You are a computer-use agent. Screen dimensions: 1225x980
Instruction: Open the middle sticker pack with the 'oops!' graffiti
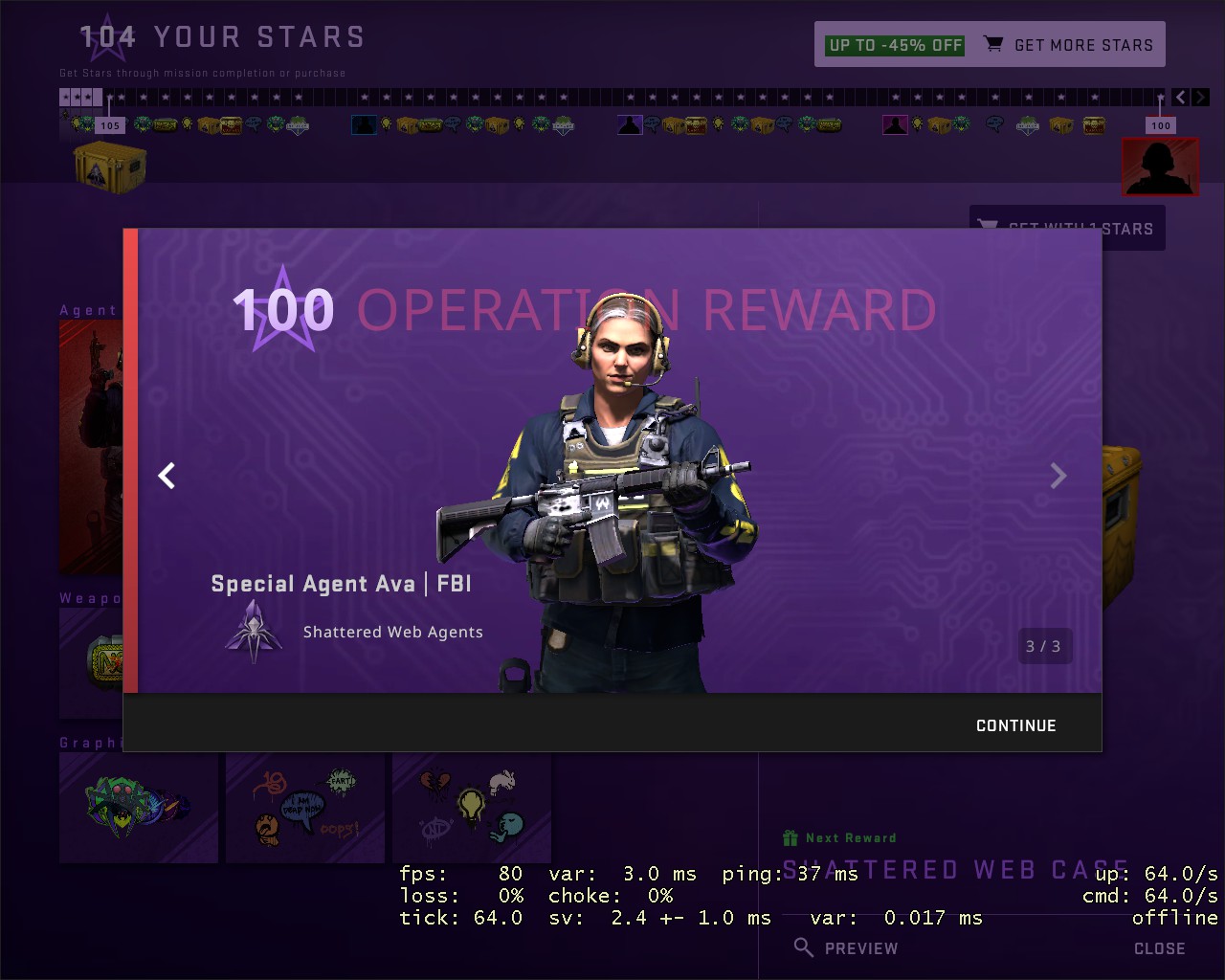[305, 808]
